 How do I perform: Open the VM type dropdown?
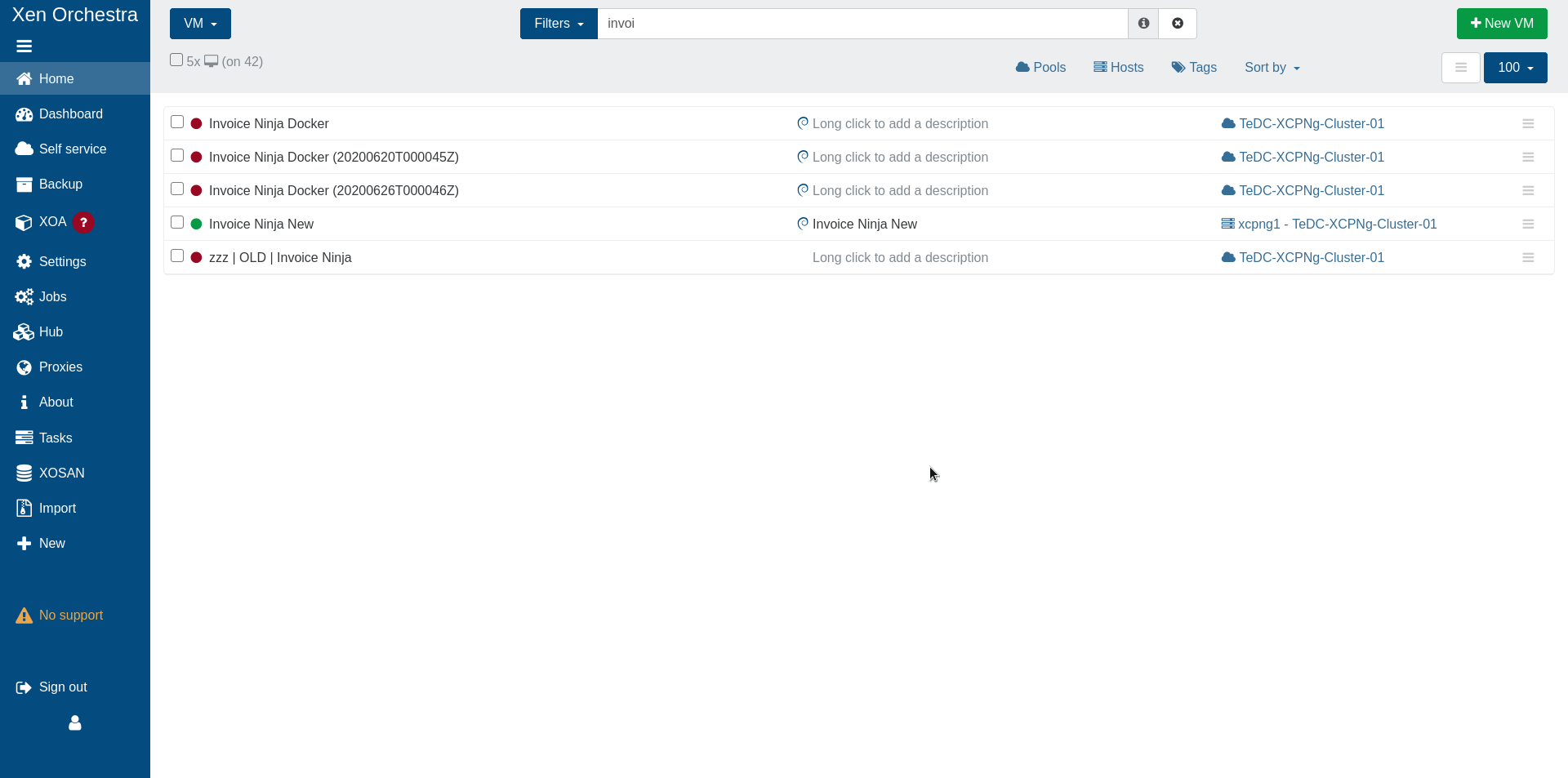click(x=200, y=24)
